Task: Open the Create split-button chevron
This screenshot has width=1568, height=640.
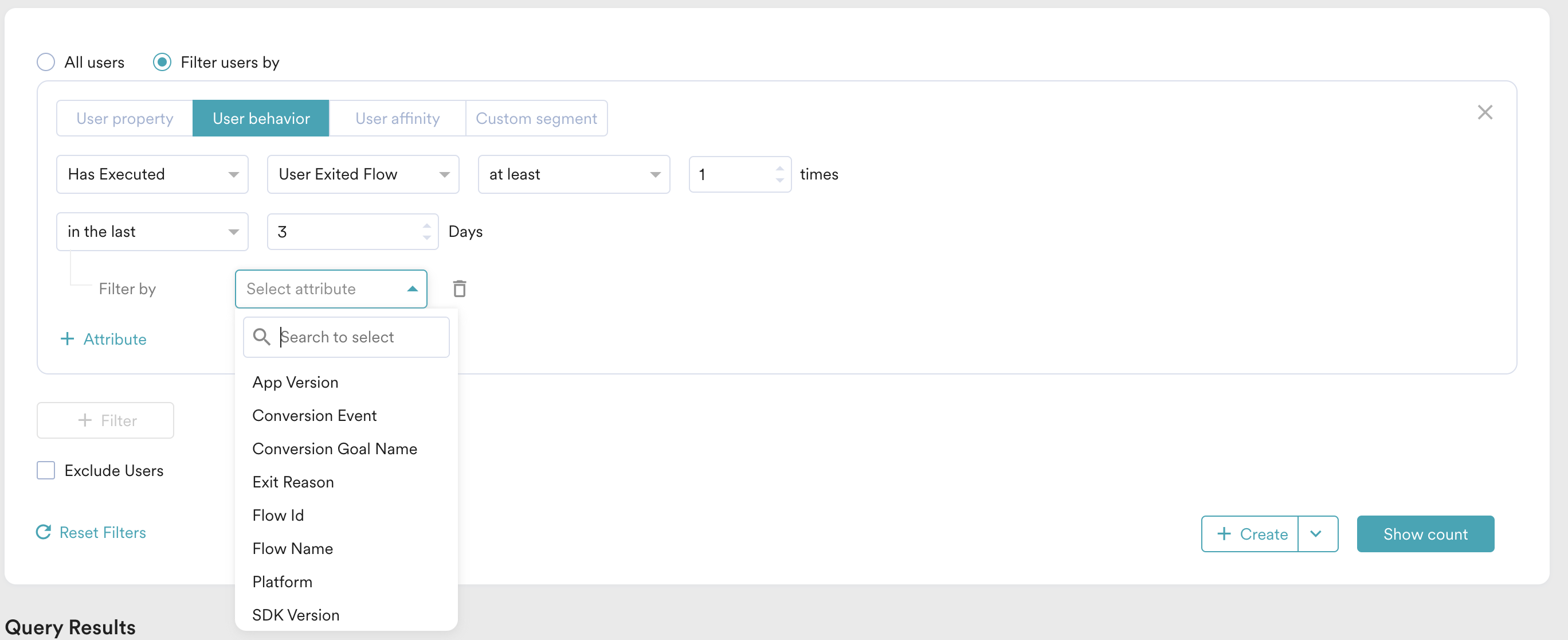Action: [x=1316, y=533]
